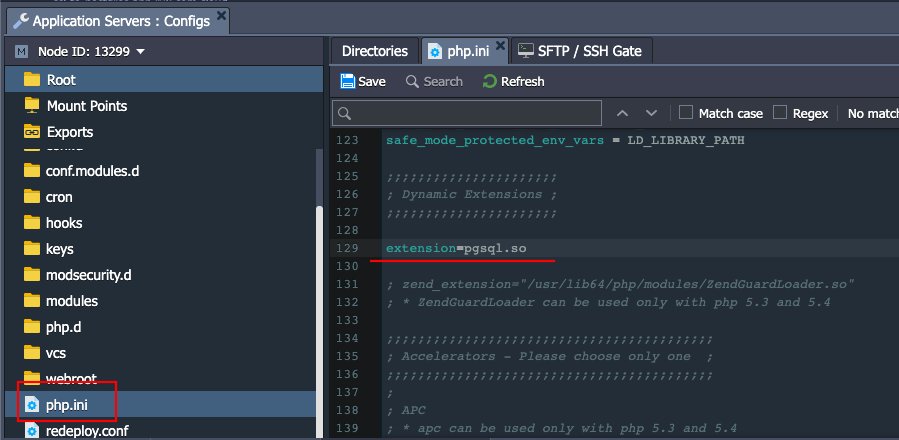The height and width of the screenshot is (440, 899).
Task: Click the php.d folder icon
Action: coord(32,326)
